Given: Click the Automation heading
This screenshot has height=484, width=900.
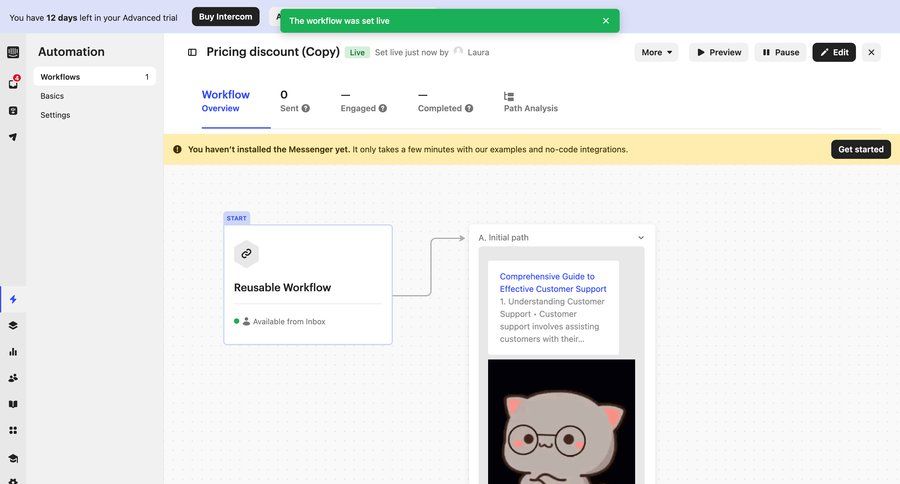Looking at the screenshot, I should (x=71, y=52).
